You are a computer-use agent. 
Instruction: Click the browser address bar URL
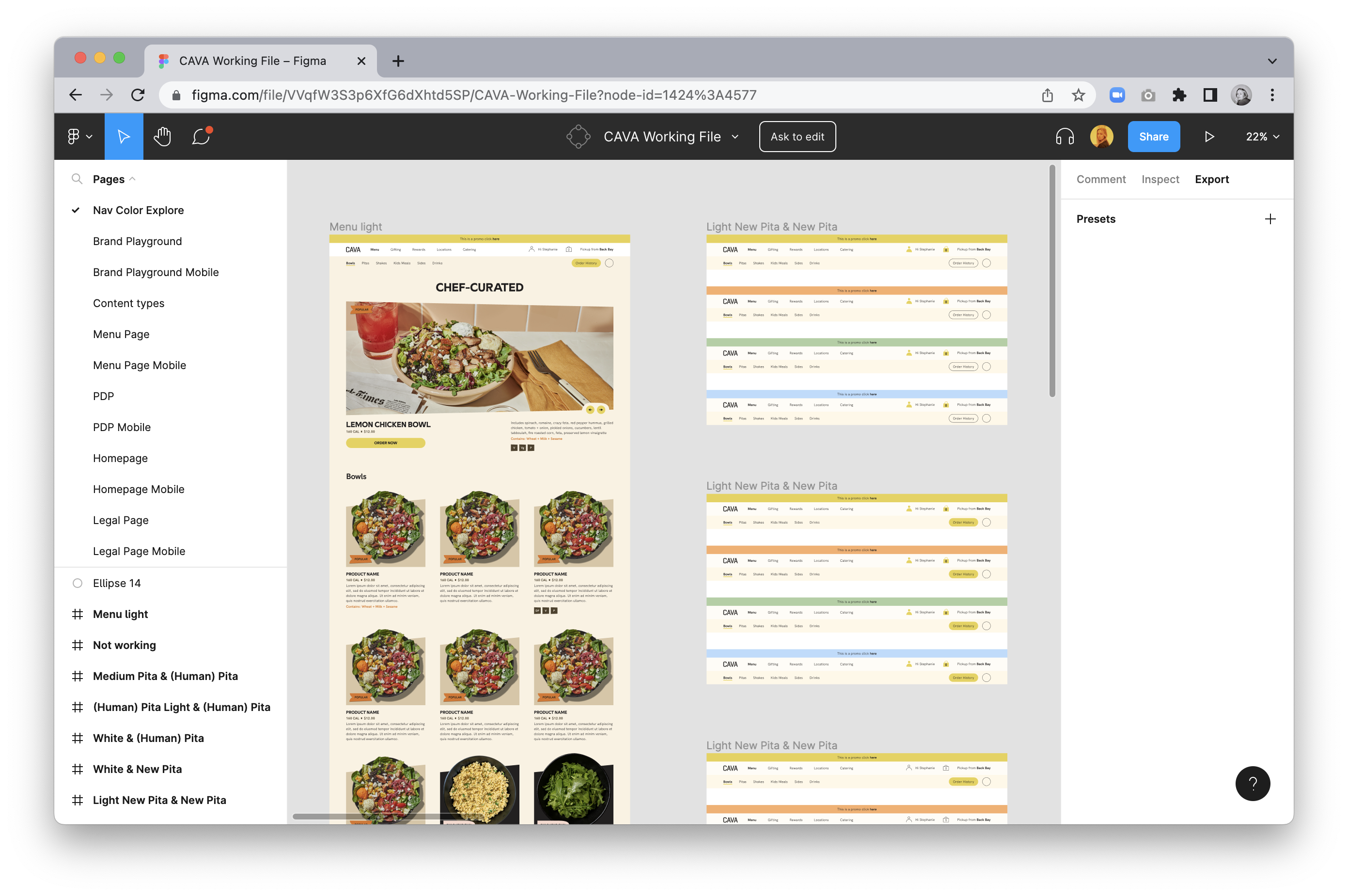click(473, 95)
